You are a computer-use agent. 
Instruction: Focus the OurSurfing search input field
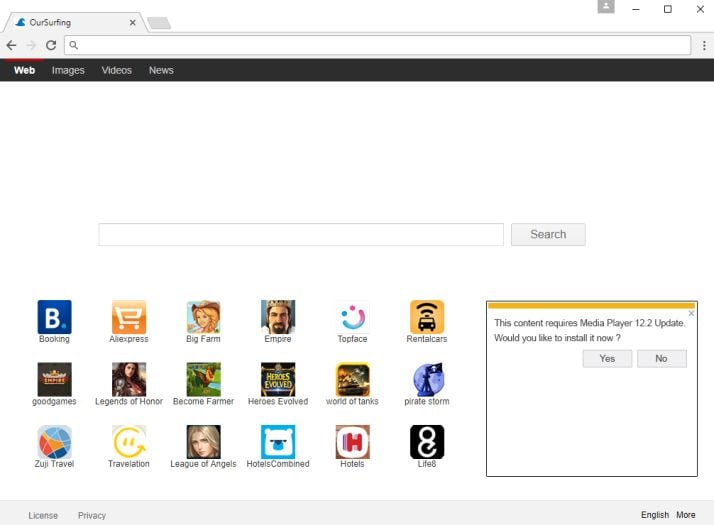(301, 234)
